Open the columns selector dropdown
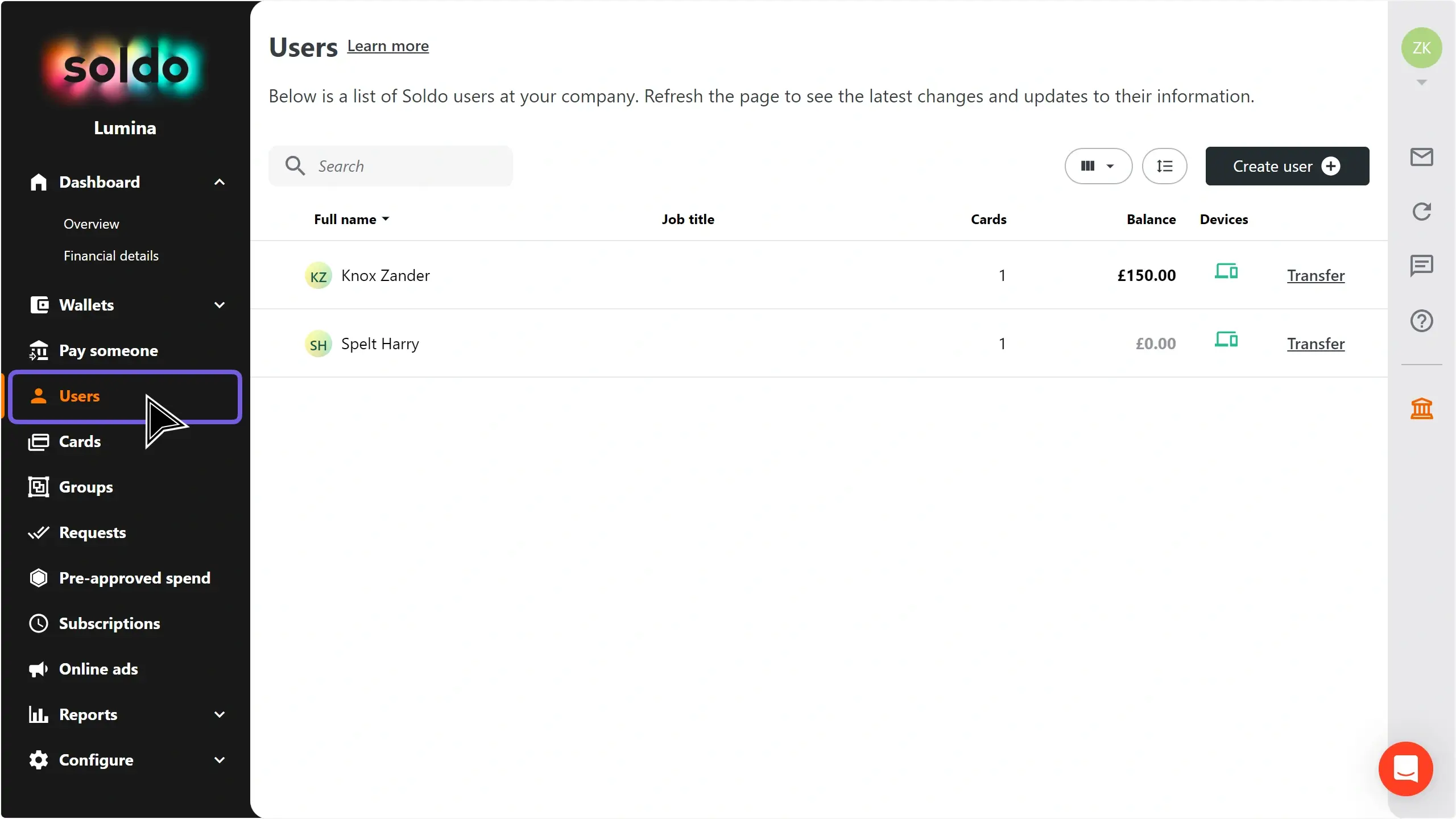The width and height of the screenshot is (1456, 819). point(1098,166)
